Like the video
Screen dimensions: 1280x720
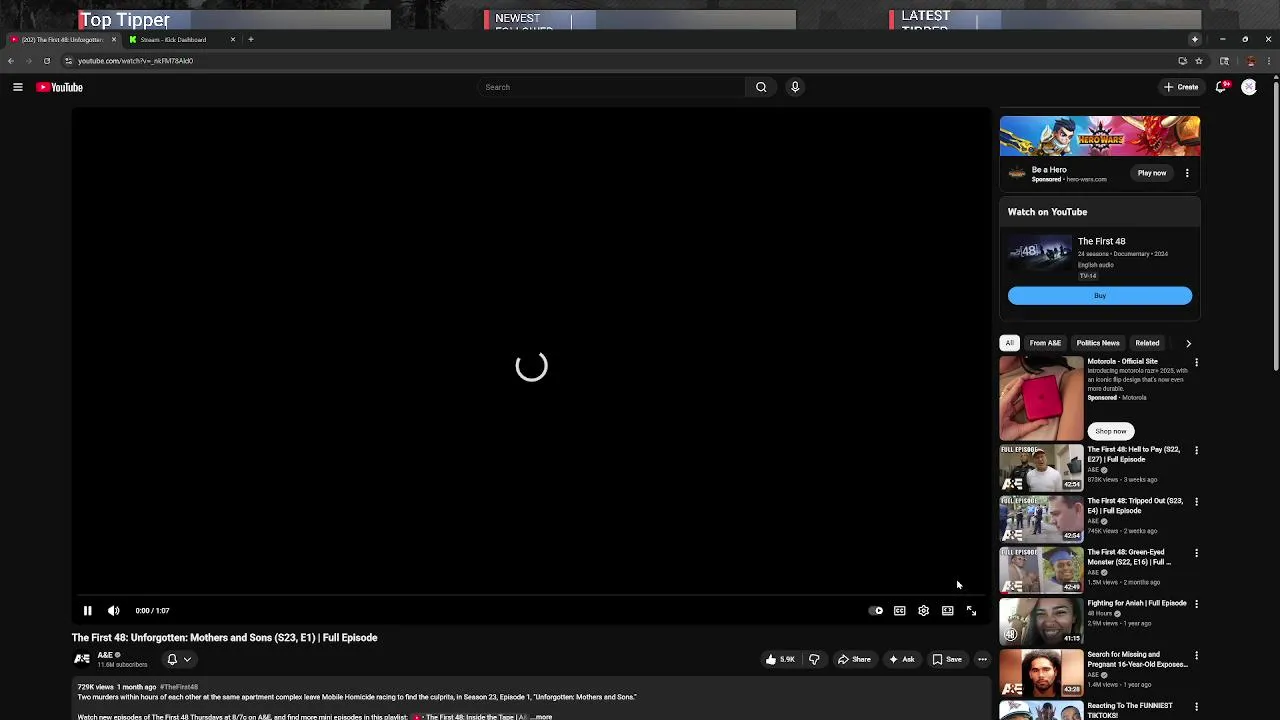[780, 659]
